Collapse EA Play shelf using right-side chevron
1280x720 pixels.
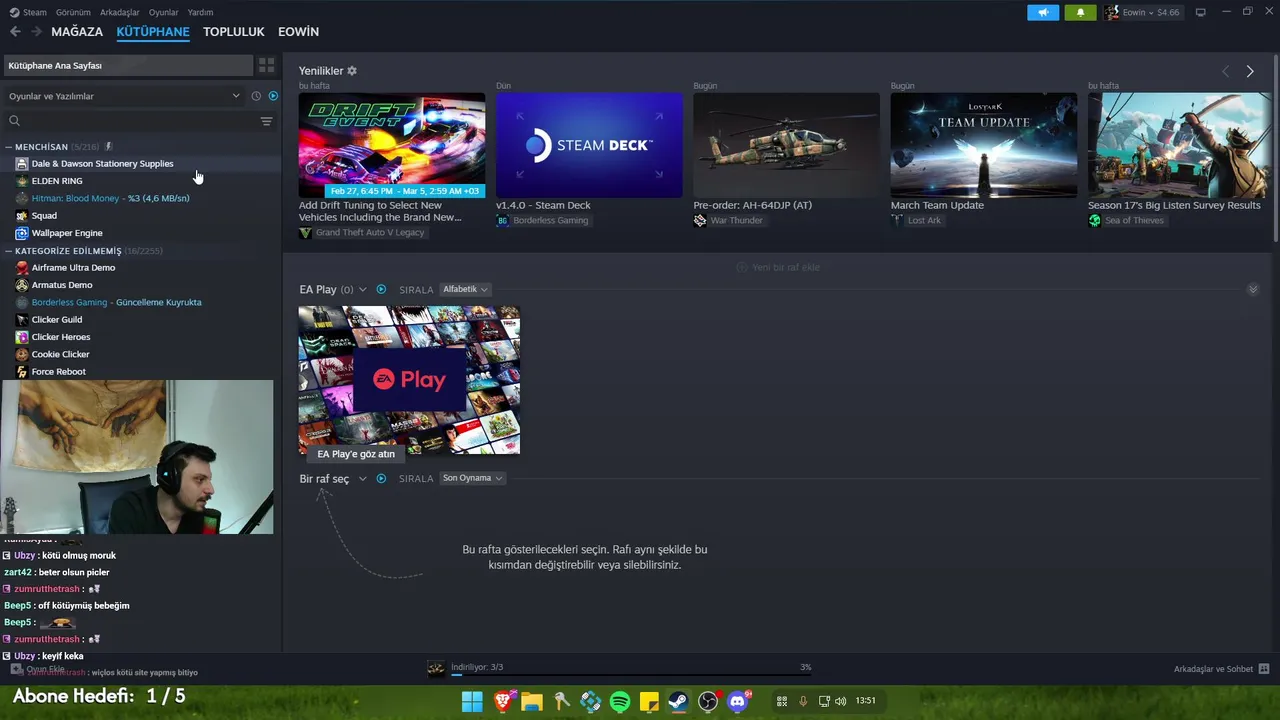(x=1253, y=289)
